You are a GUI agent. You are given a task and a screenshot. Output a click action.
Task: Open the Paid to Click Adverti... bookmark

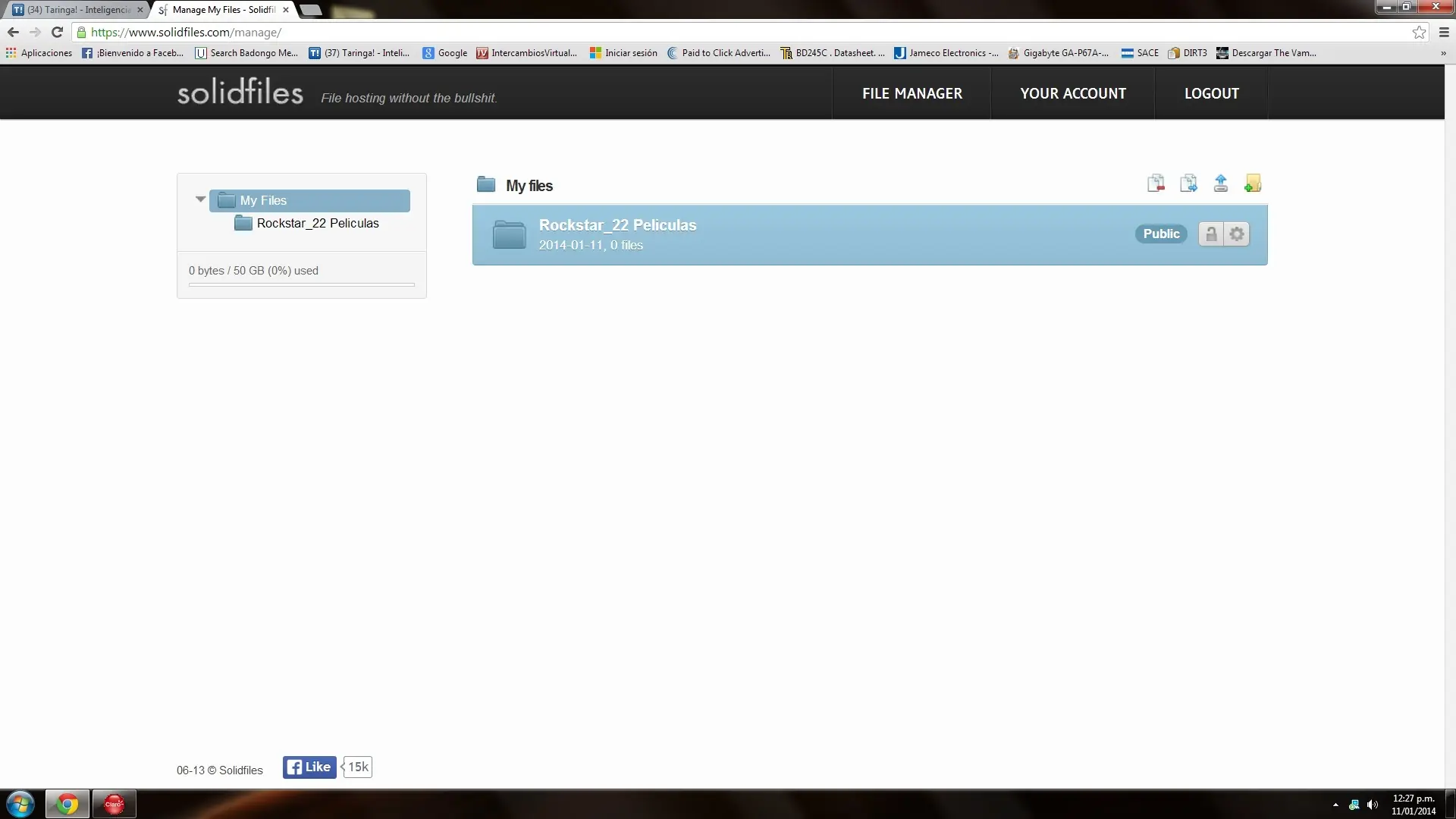[719, 53]
